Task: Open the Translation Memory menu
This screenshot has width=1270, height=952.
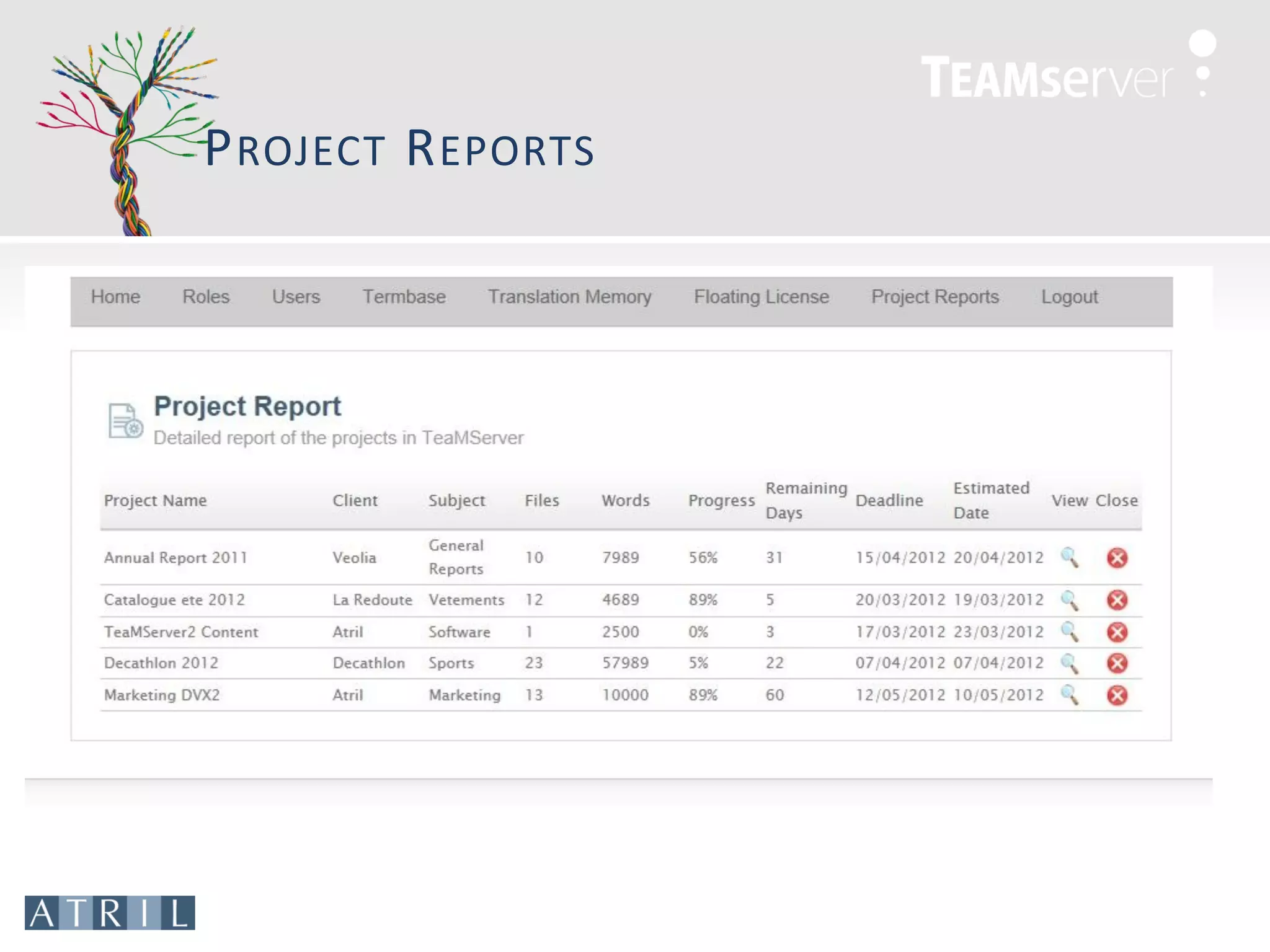Action: 569,297
